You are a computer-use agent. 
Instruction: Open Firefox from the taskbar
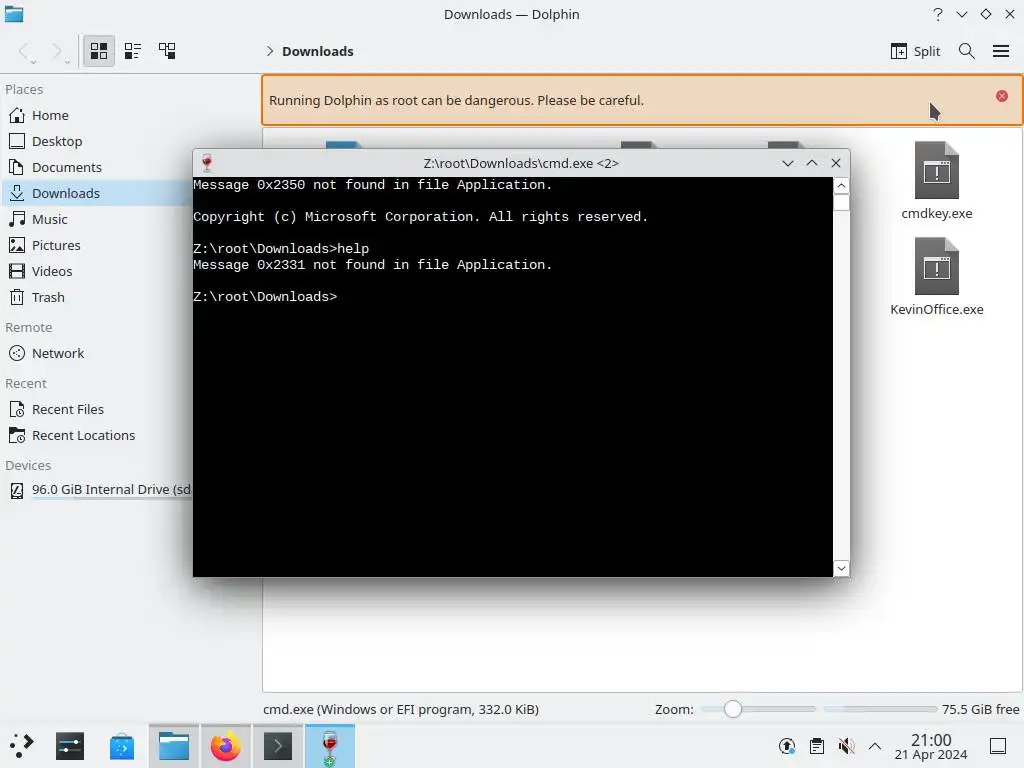(225, 746)
